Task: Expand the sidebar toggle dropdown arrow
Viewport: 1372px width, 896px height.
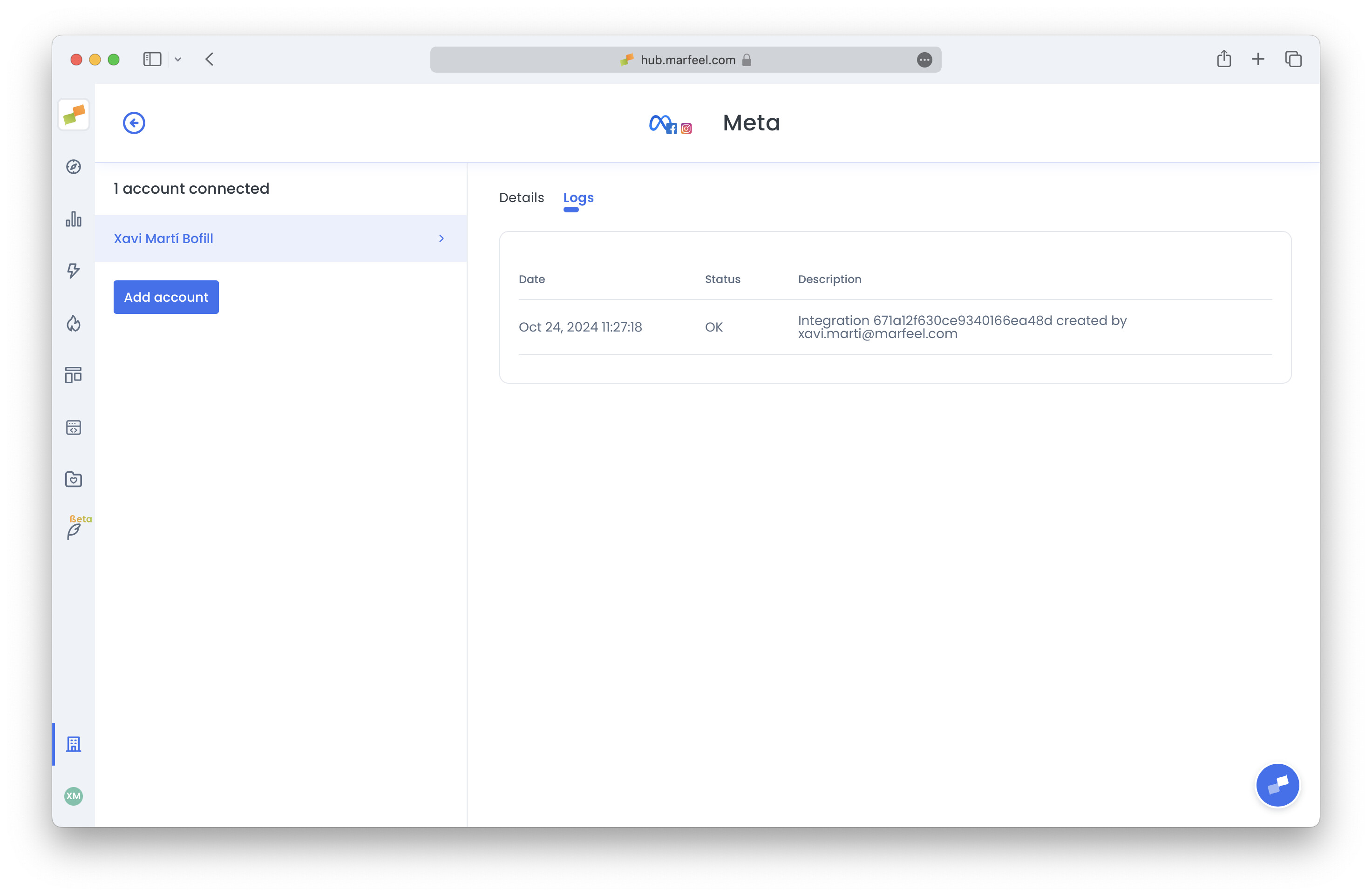Action: (177, 60)
